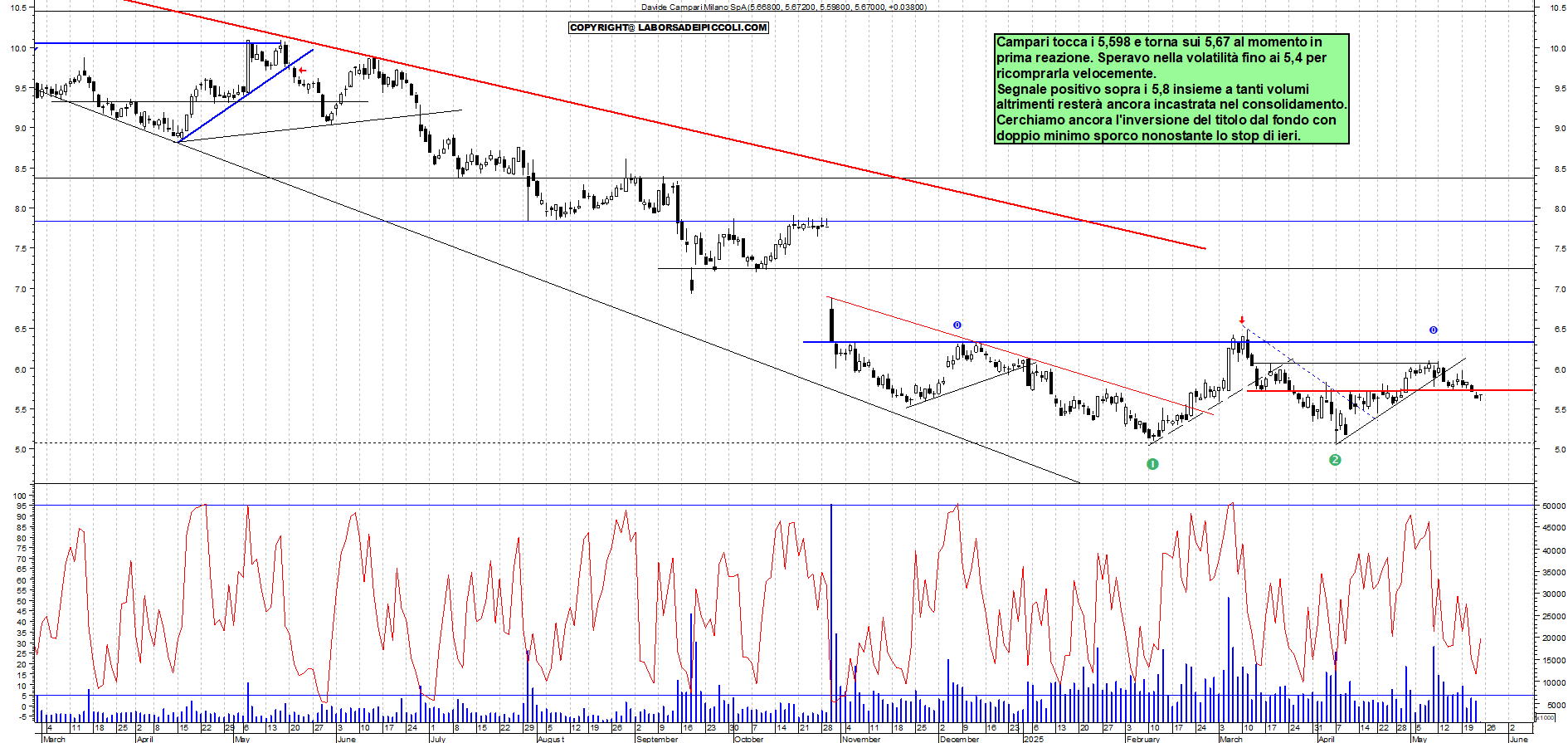Click the 8.5 value on left price axis
Image resolution: width=1568 pixels, height=743 pixels.
(20, 169)
